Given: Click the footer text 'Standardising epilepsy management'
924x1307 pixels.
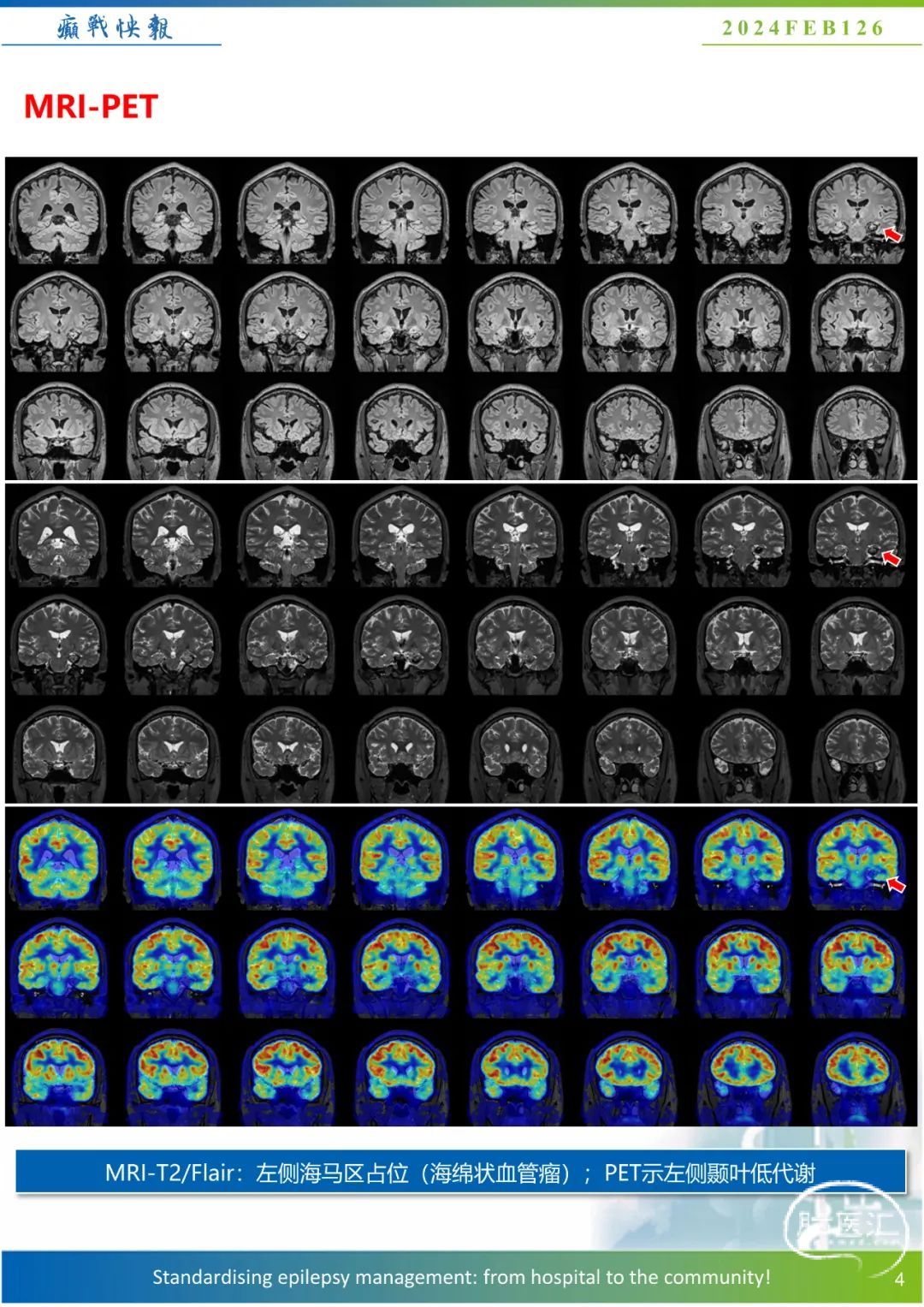Looking at the screenshot, I should click(460, 1277).
